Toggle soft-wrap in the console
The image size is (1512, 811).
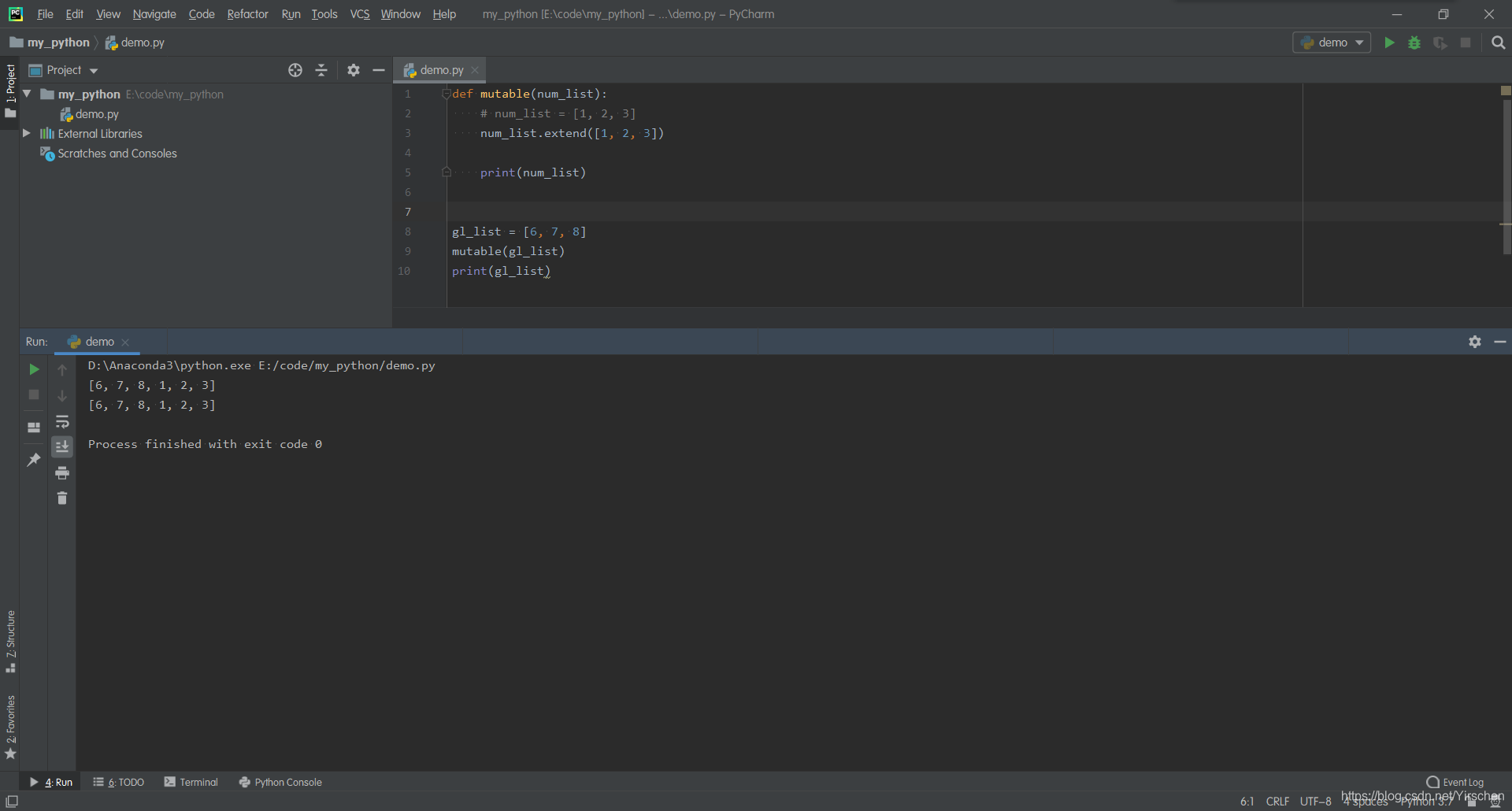pos(62,421)
